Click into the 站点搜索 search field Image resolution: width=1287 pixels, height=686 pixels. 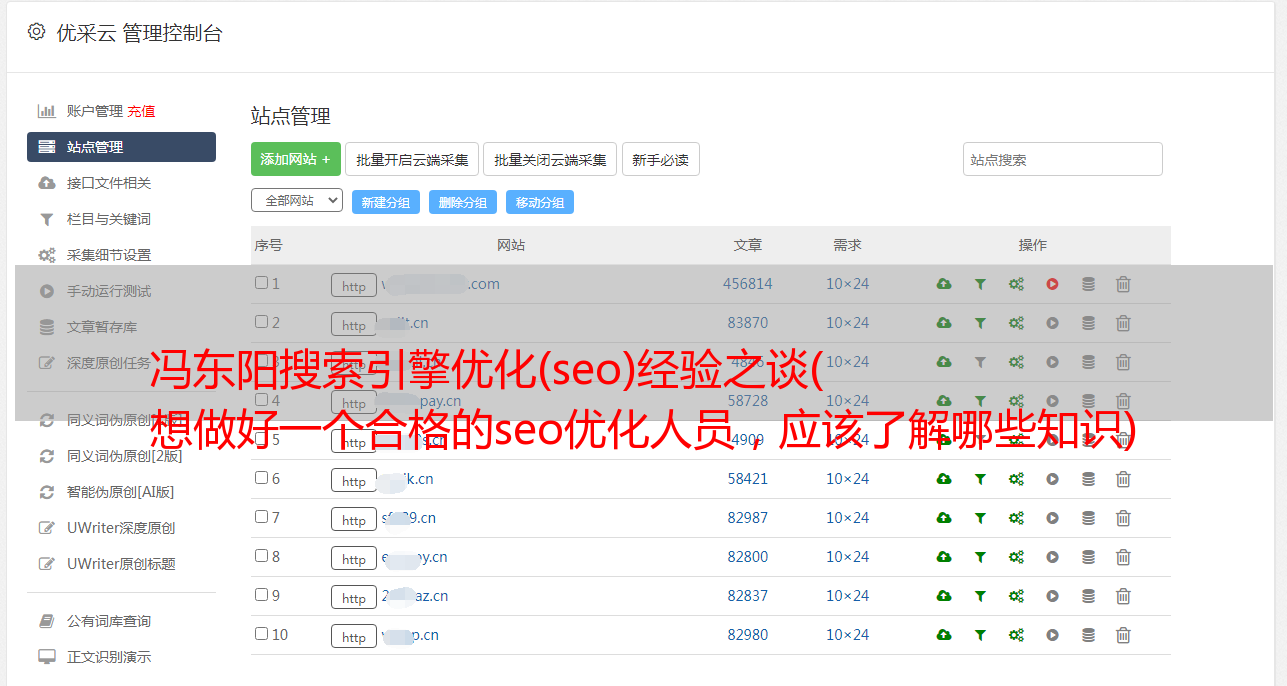click(1063, 159)
